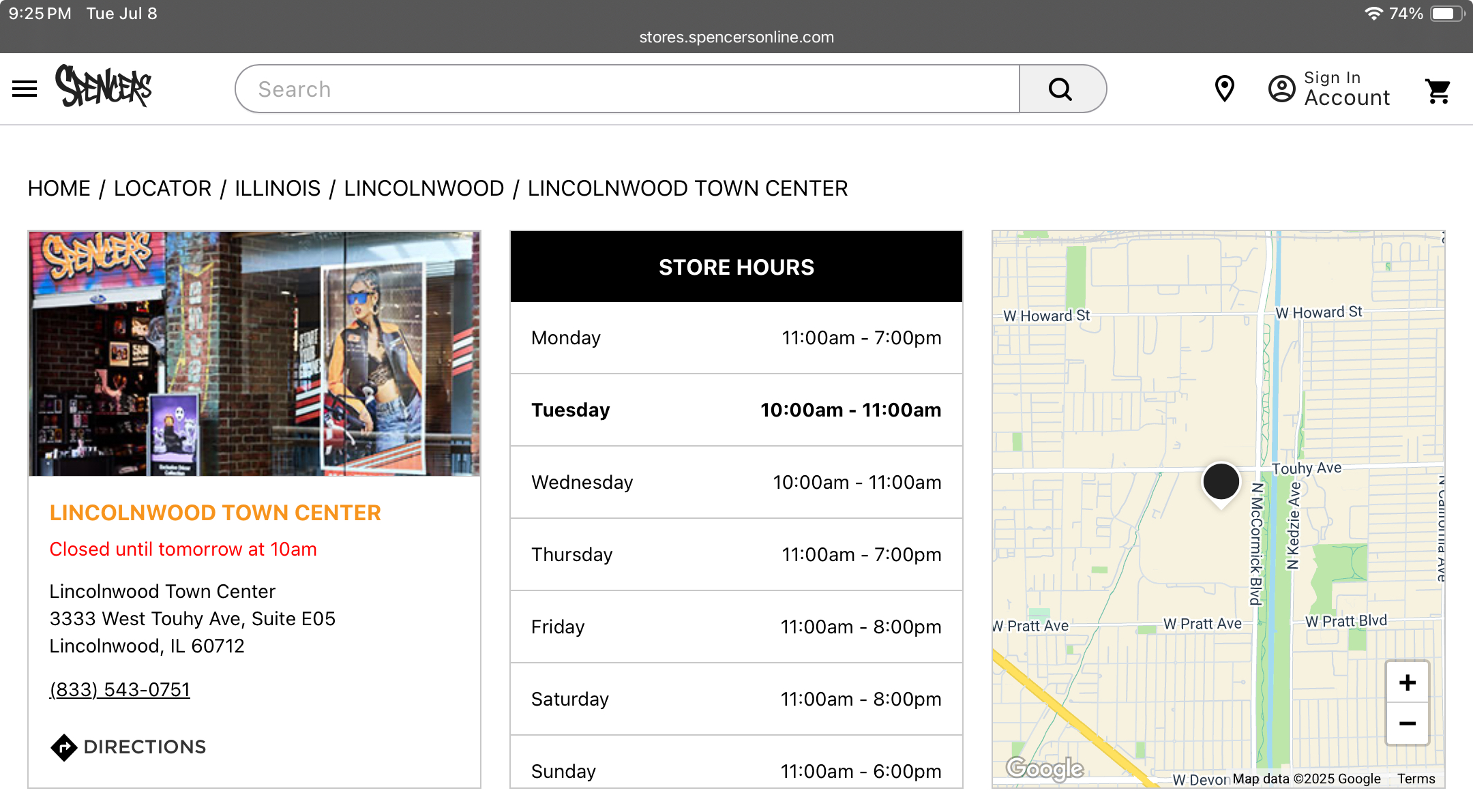The width and height of the screenshot is (1473, 812).
Task: Zoom in on the map with plus
Action: tap(1408, 682)
